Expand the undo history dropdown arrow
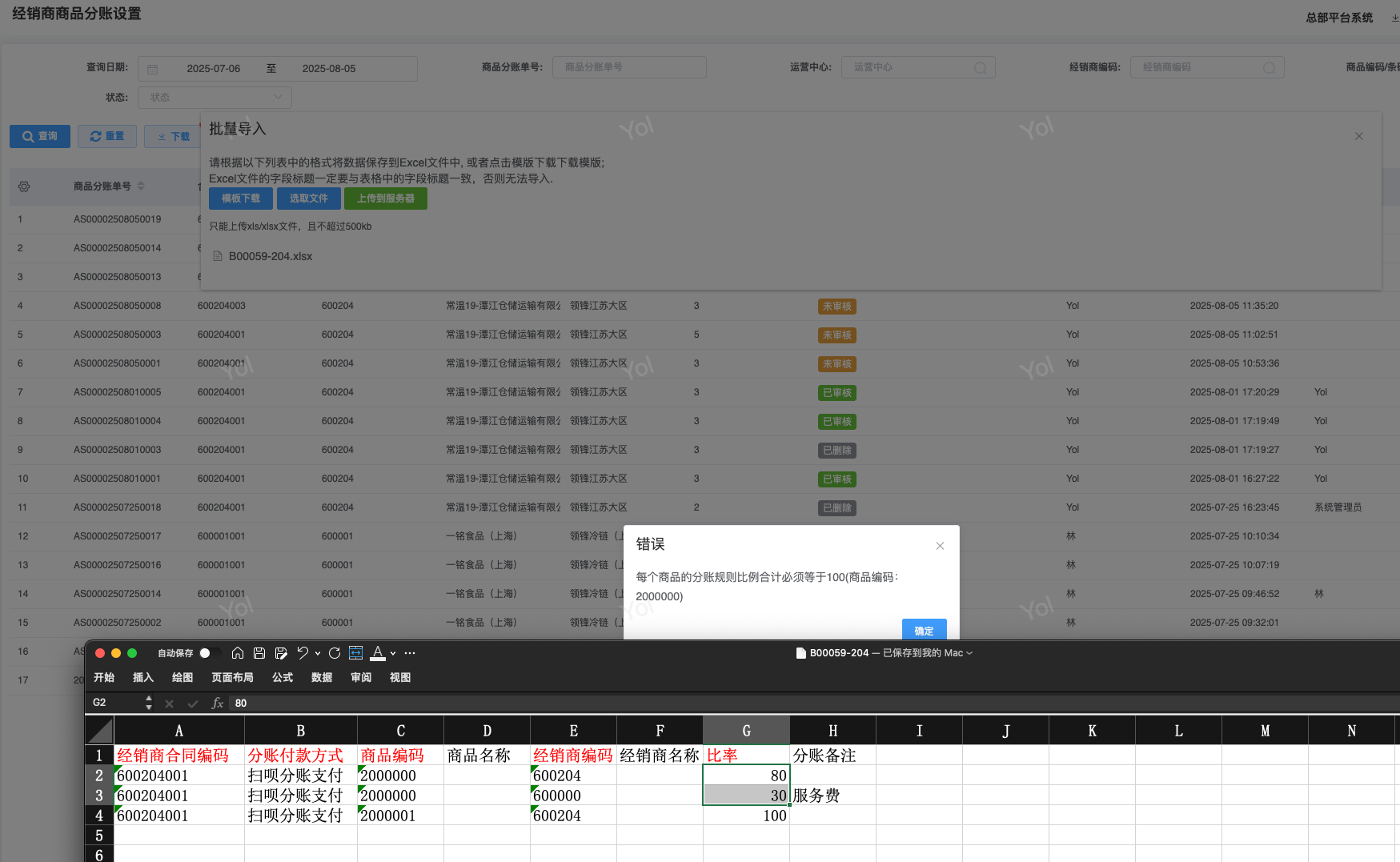Image resolution: width=1400 pixels, height=862 pixels. (318, 654)
